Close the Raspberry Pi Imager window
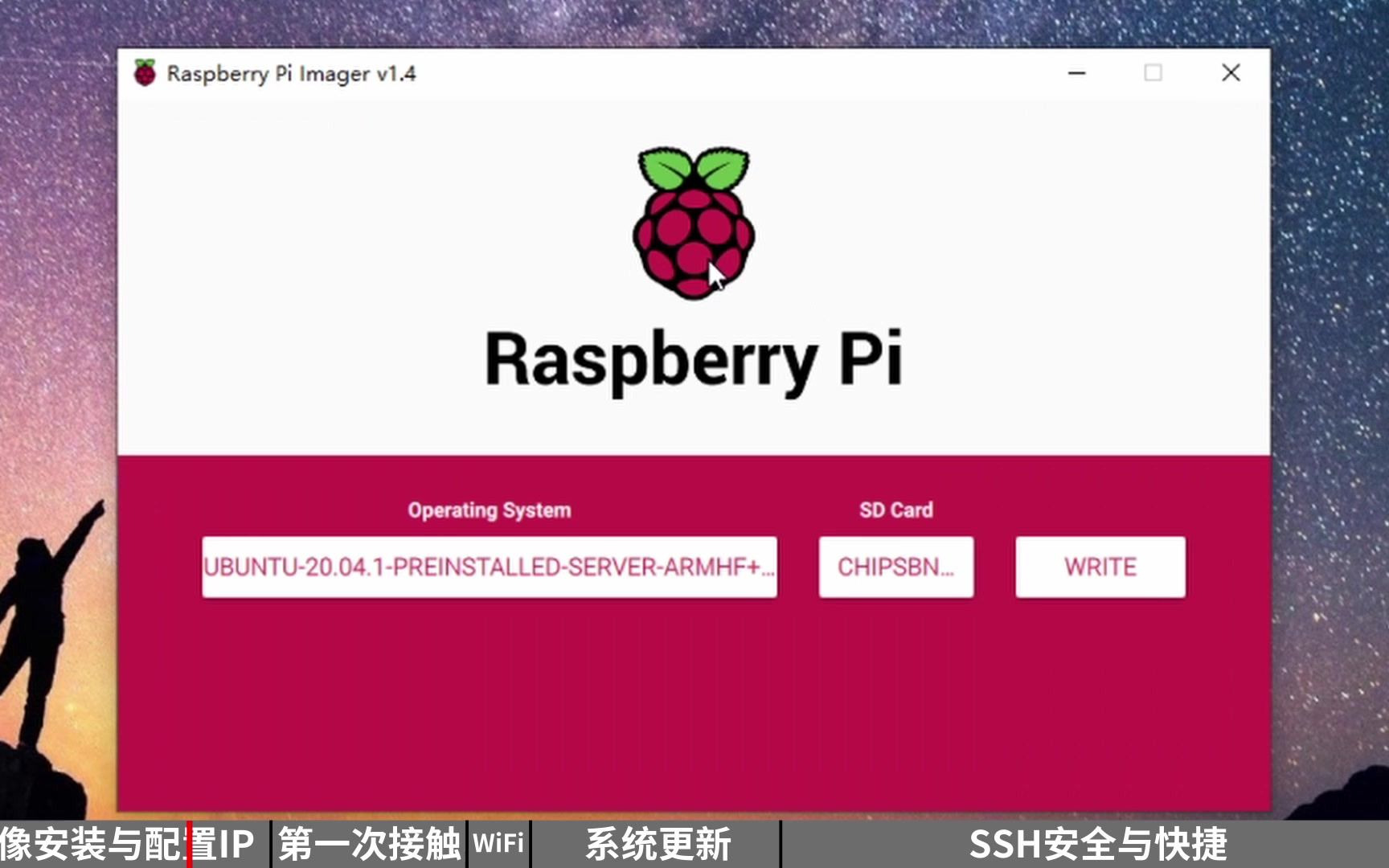The image size is (1389, 868). (1231, 73)
